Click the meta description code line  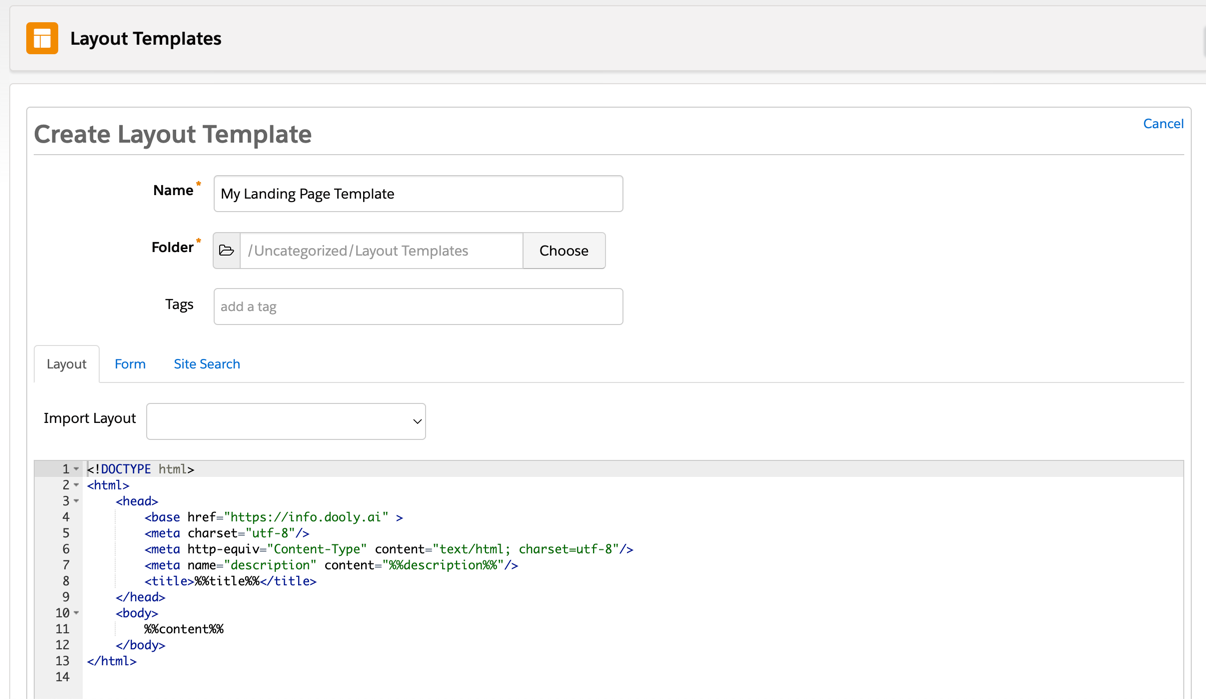pos(331,565)
